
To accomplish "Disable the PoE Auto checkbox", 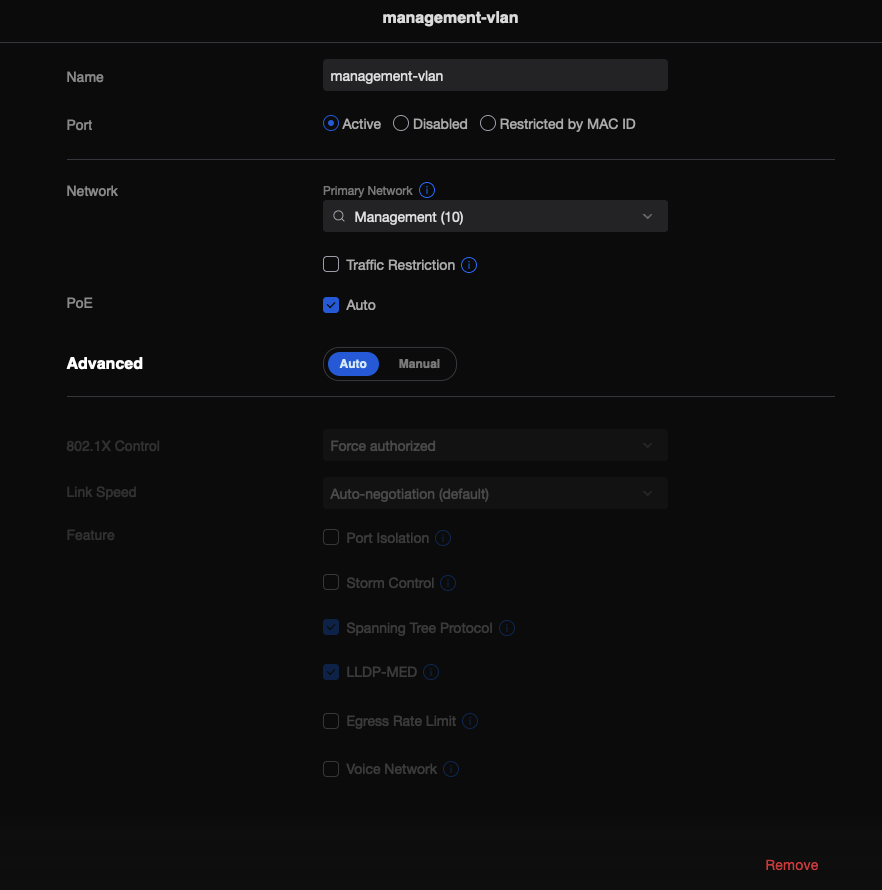I will click(x=331, y=305).
